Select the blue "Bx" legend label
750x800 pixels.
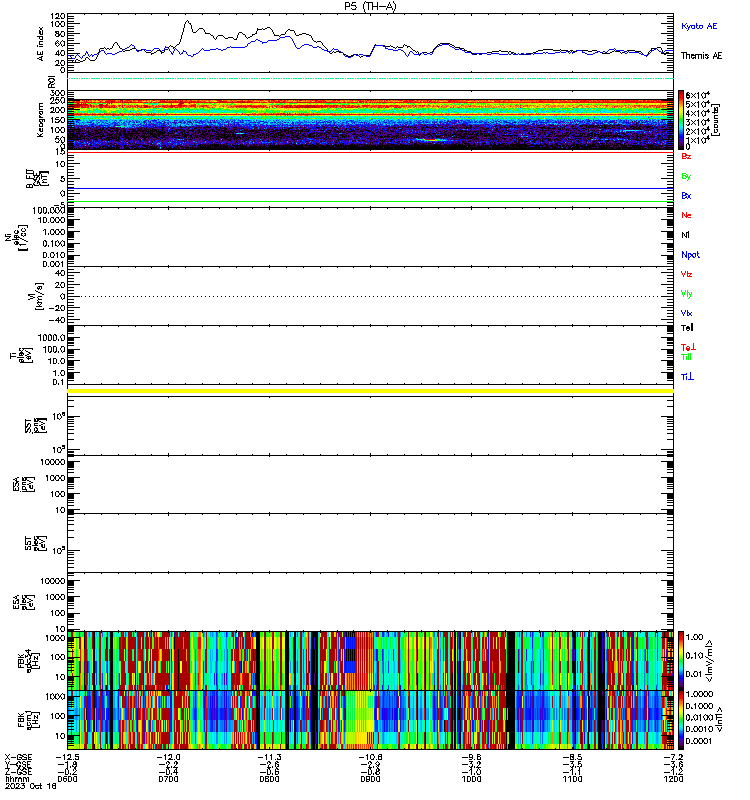pos(686,196)
